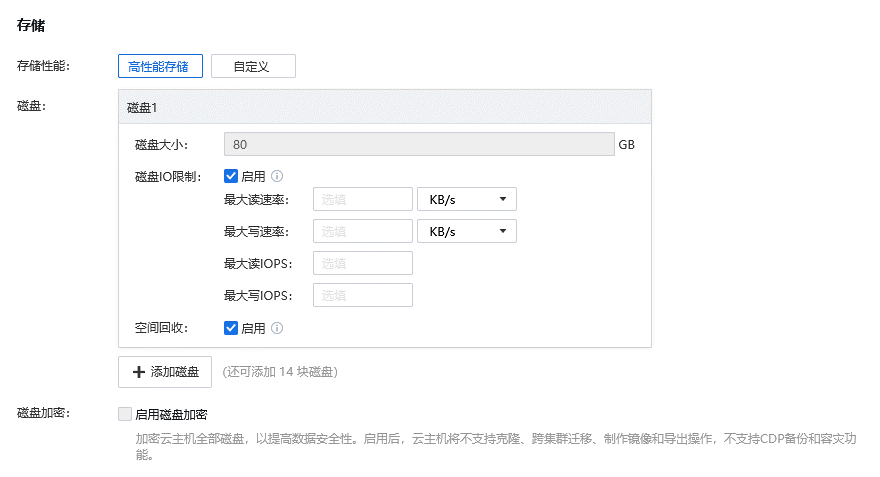Switch storage performance to 自定义
880x477 pixels.
pos(253,66)
